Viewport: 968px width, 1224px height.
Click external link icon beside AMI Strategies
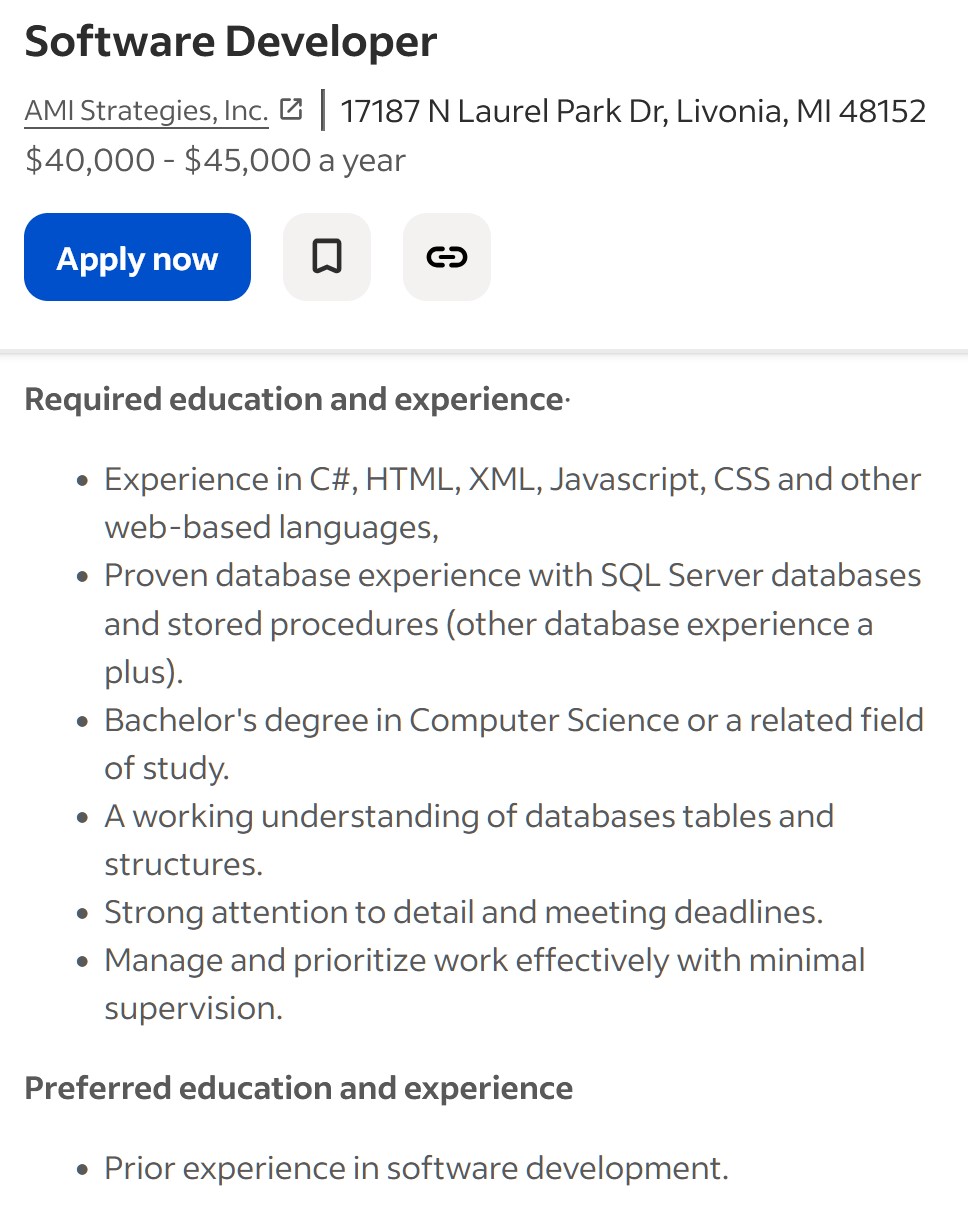click(x=291, y=110)
